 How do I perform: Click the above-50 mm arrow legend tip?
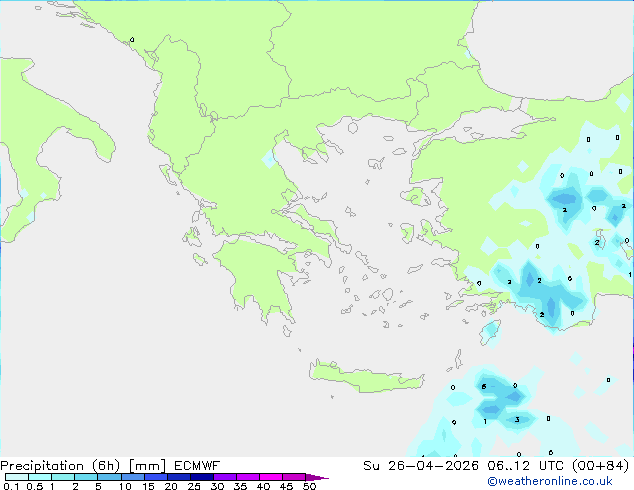(x=317, y=478)
